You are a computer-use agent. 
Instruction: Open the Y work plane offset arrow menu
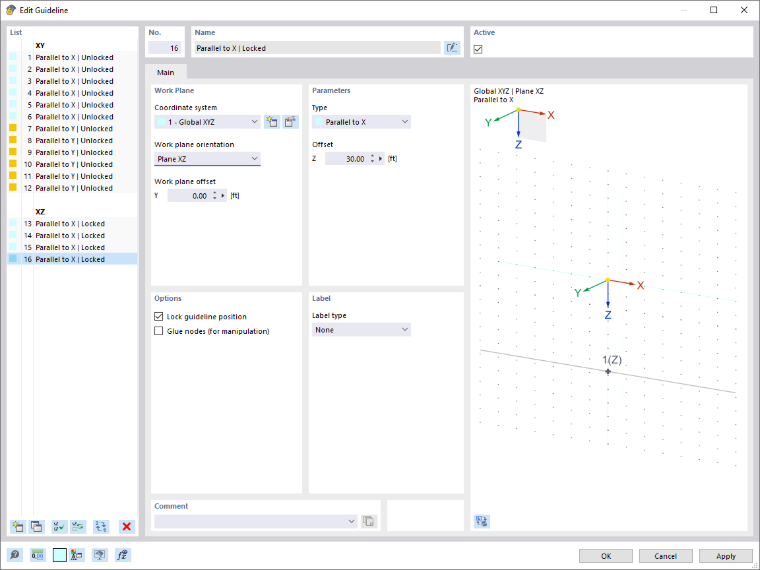tap(223, 196)
